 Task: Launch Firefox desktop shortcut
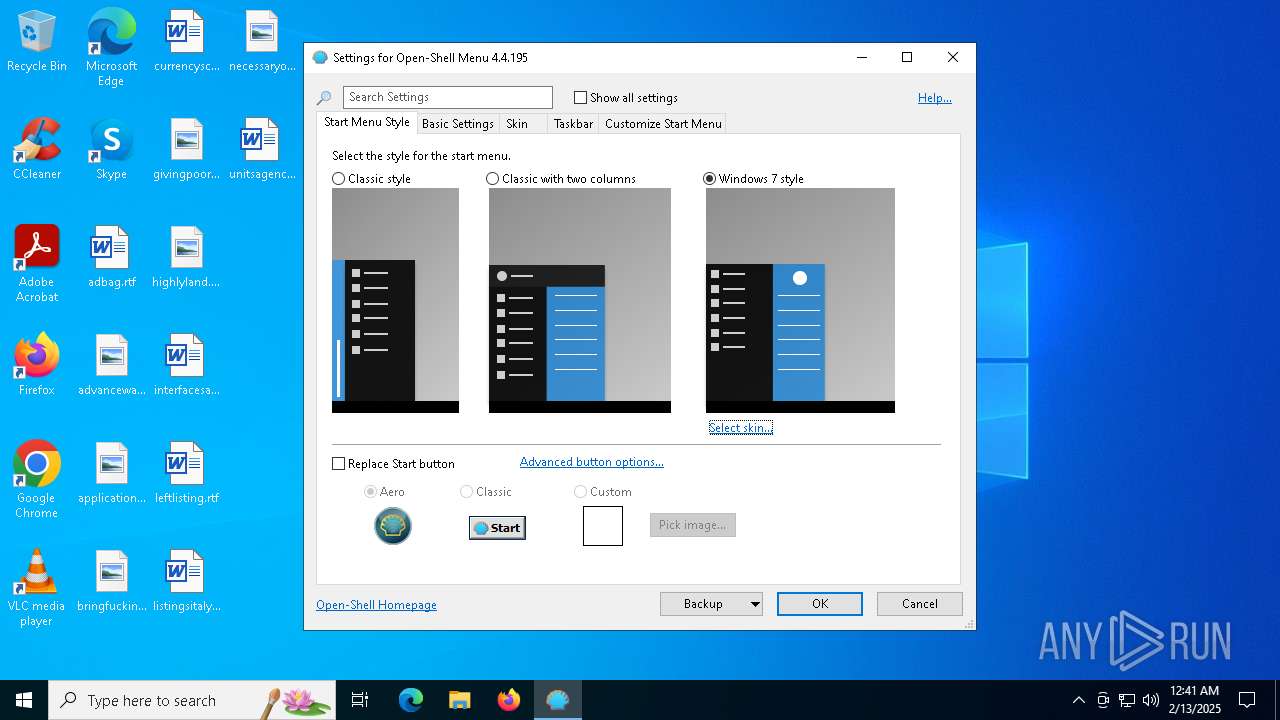click(37, 366)
